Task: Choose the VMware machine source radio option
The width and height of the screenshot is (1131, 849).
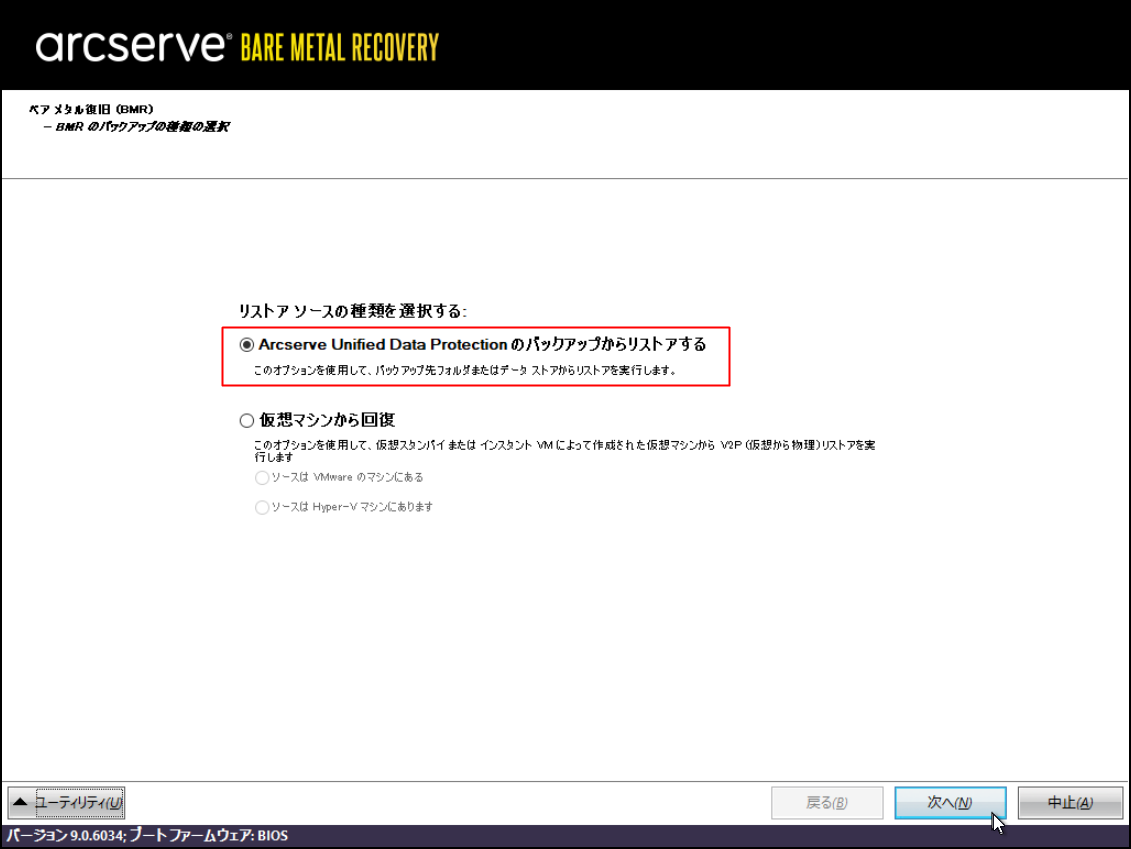Action: 262,478
